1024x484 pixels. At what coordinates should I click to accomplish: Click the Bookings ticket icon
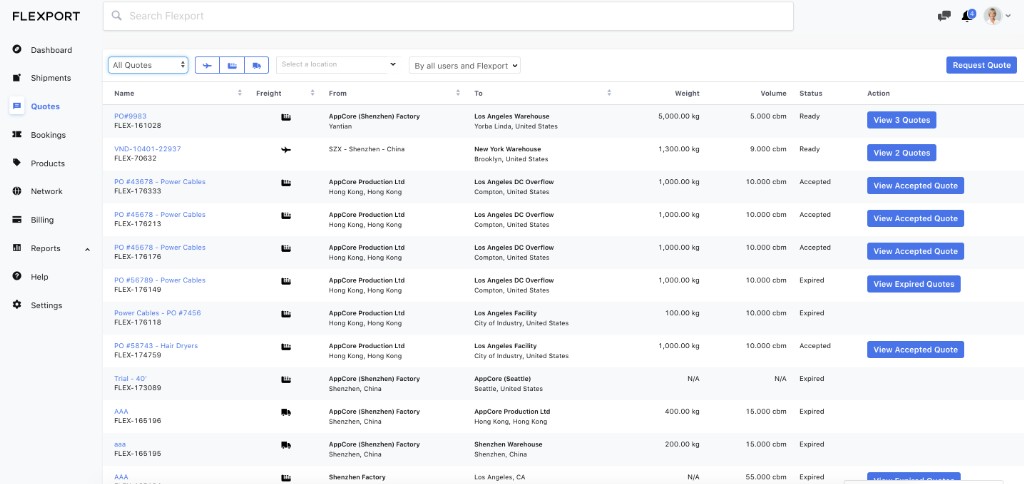pyautogui.click(x=17, y=135)
